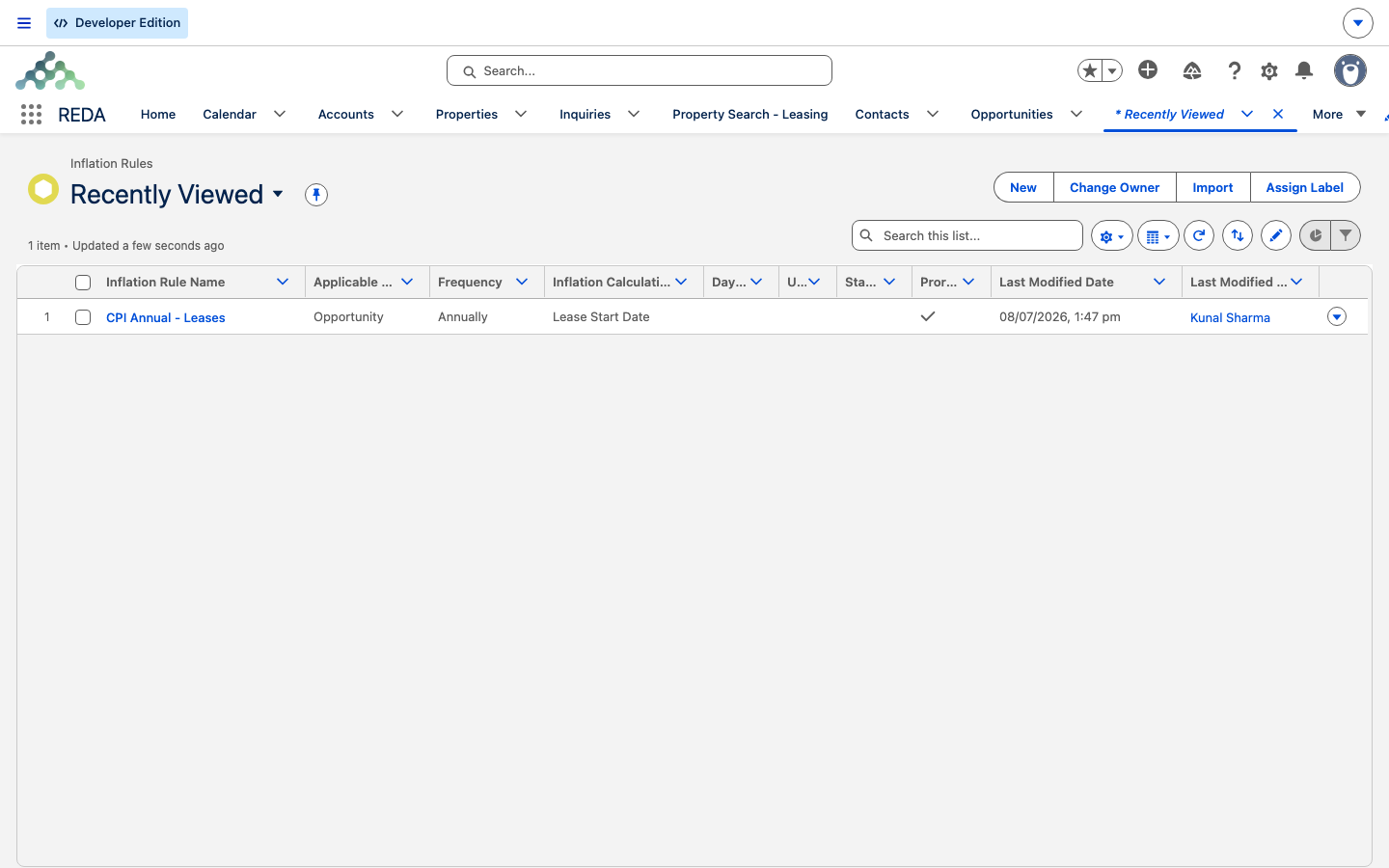Click the Search this list field
The image size is (1389, 868).
967,235
